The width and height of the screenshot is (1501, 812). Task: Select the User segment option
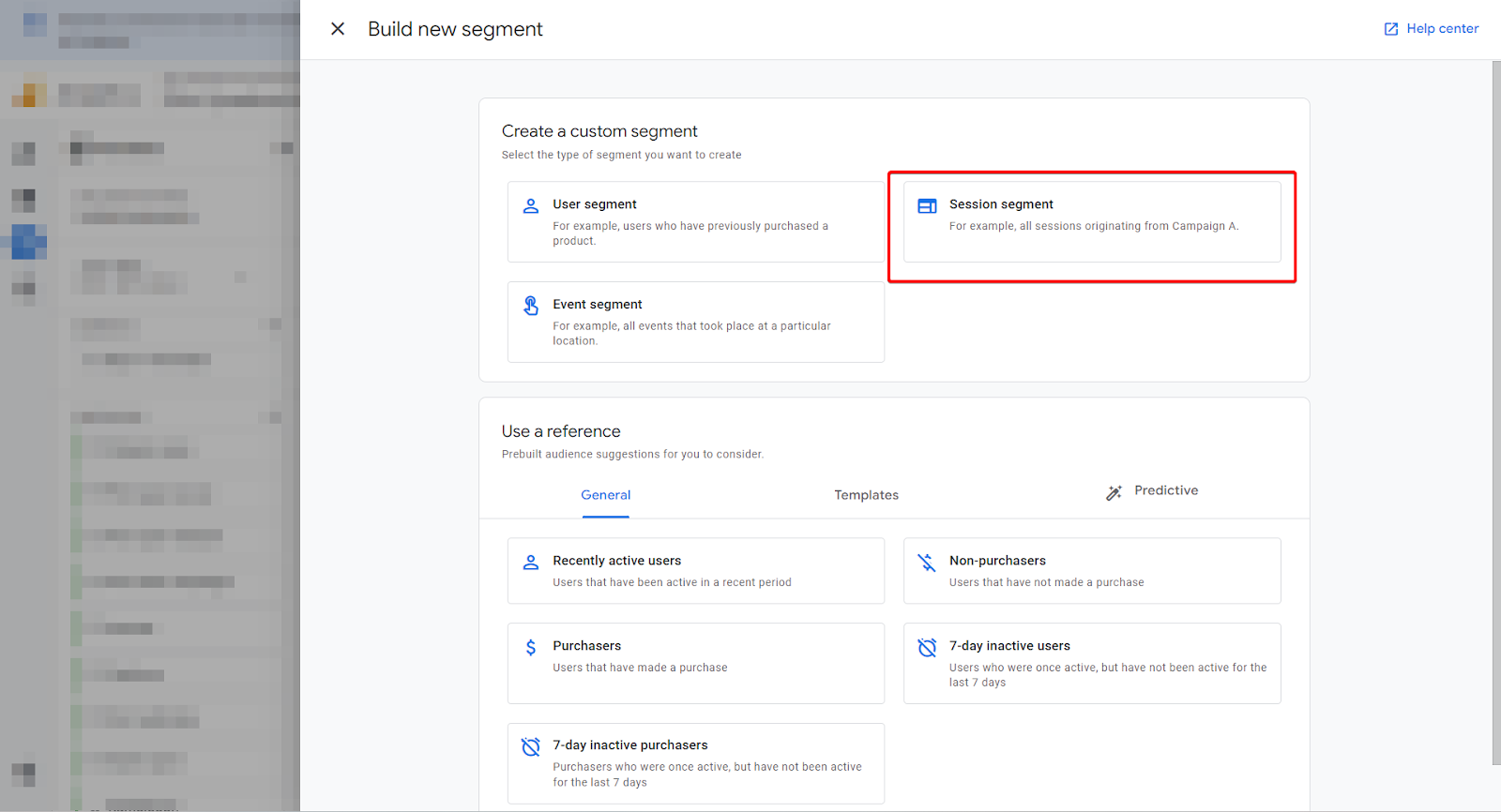(695, 222)
